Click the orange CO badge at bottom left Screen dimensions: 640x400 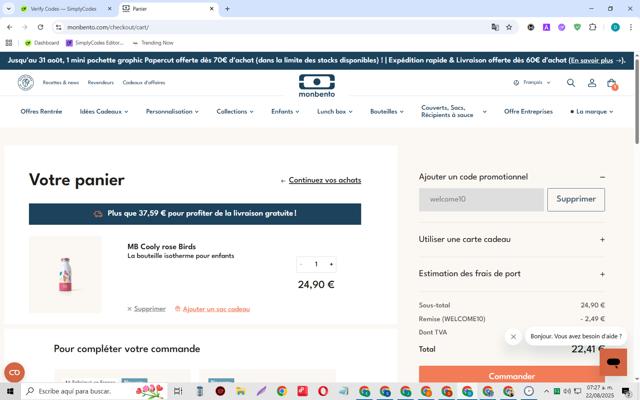click(x=14, y=372)
